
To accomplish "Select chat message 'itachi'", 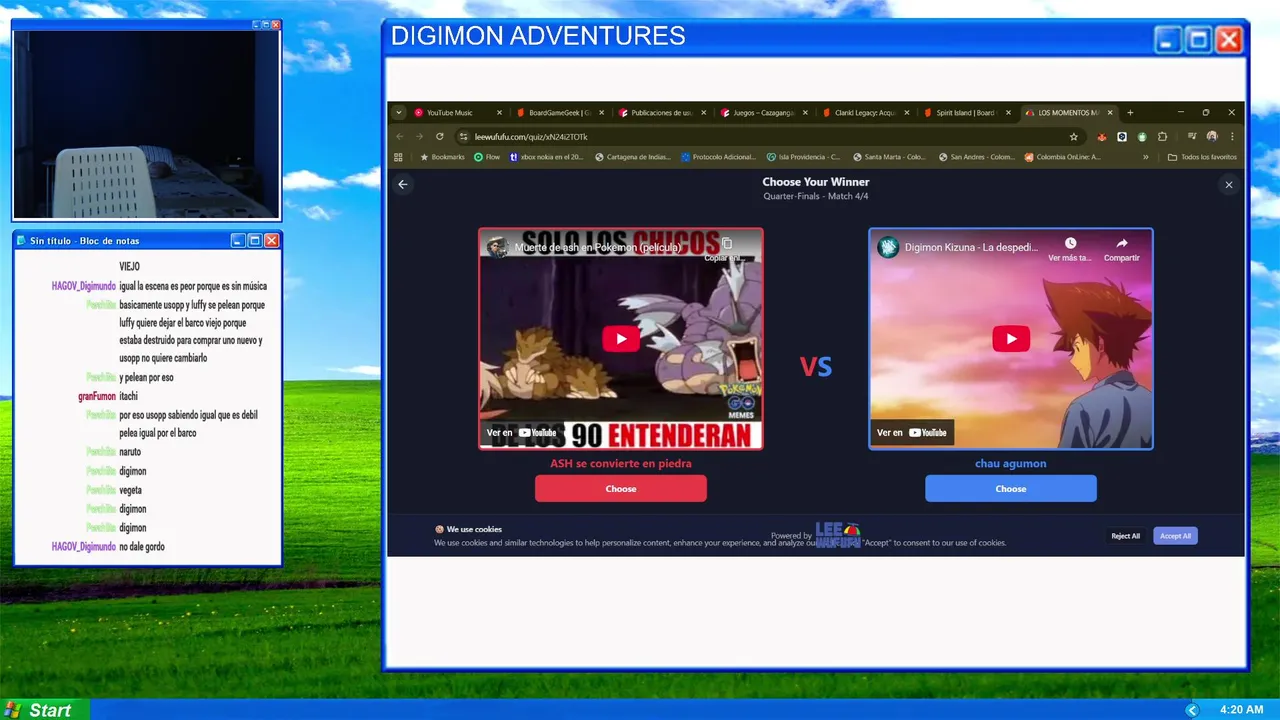I will (x=128, y=397).
